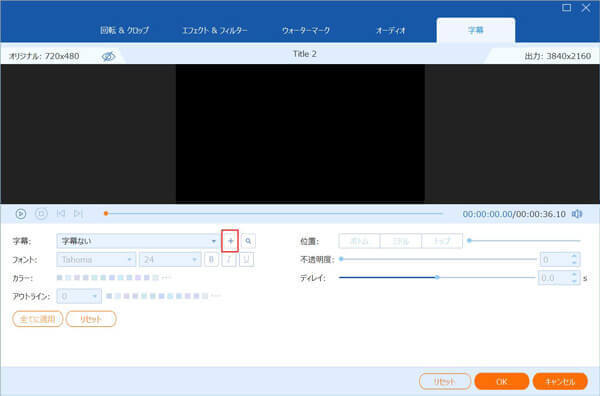Set subtitle position to top
The image size is (600, 396).
tap(442, 241)
